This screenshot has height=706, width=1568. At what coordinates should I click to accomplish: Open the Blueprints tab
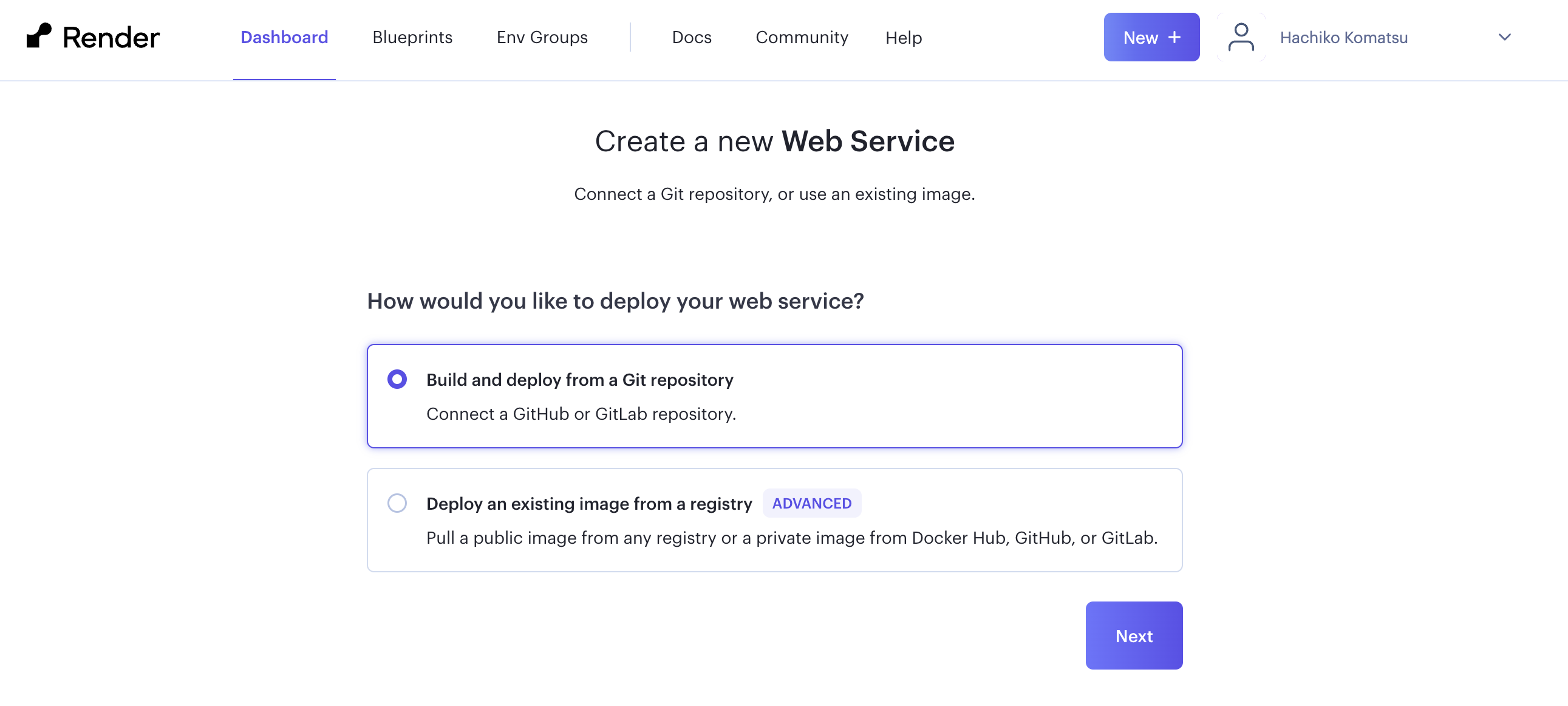412,37
